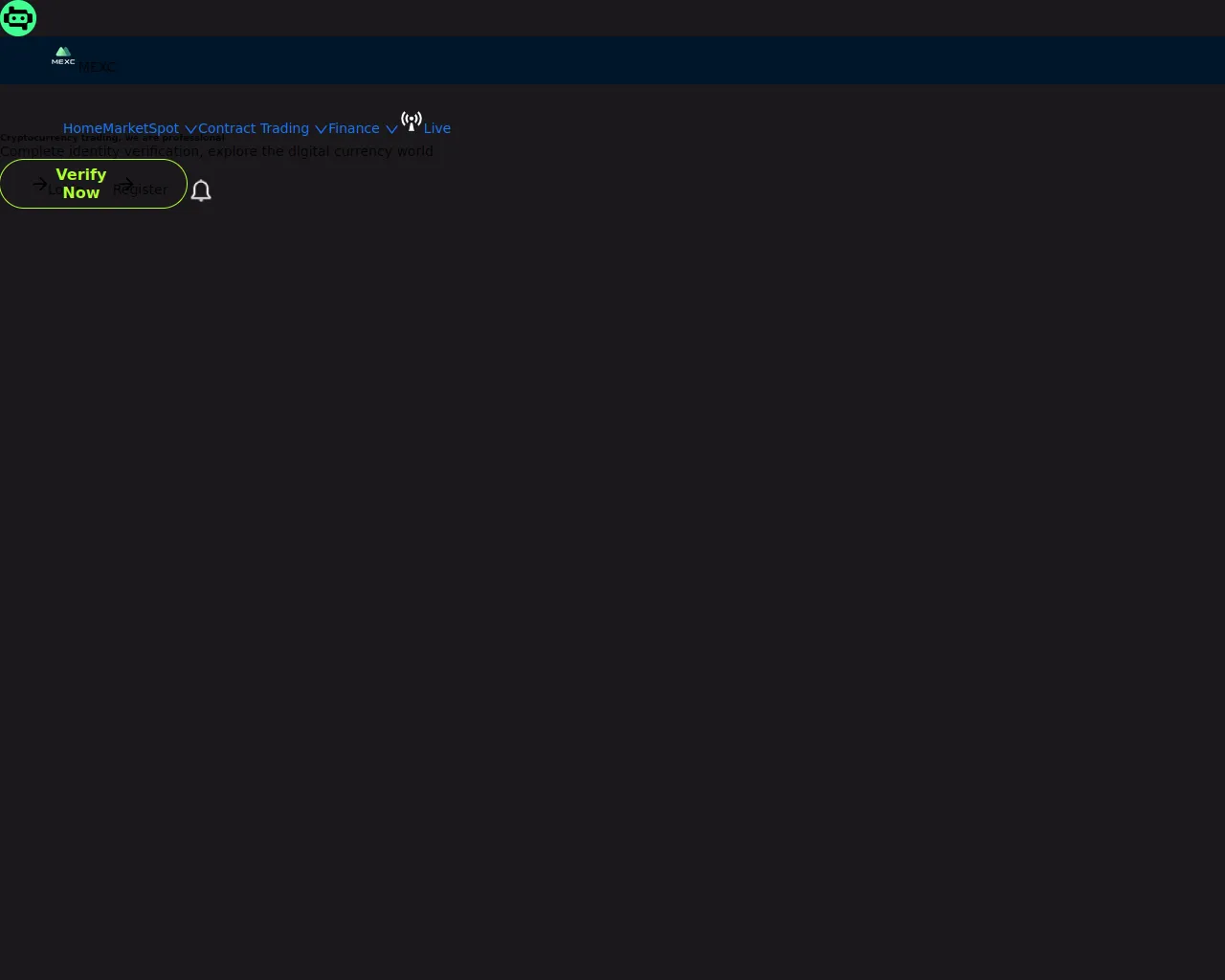Open the Live broadcast link
Viewport: 1225px width, 980px height.
click(x=426, y=123)
